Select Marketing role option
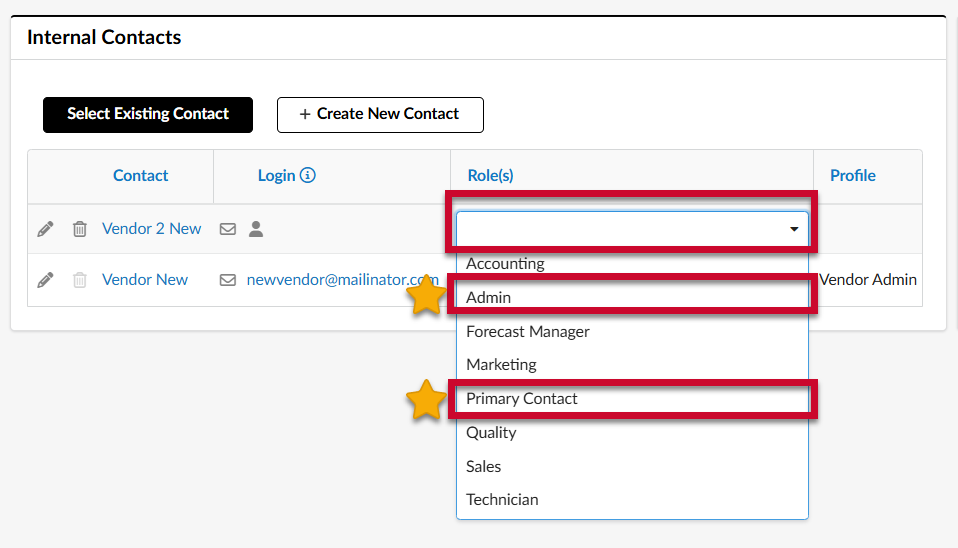The height and width of the screenshot is (548, 958). pos(632,365)
